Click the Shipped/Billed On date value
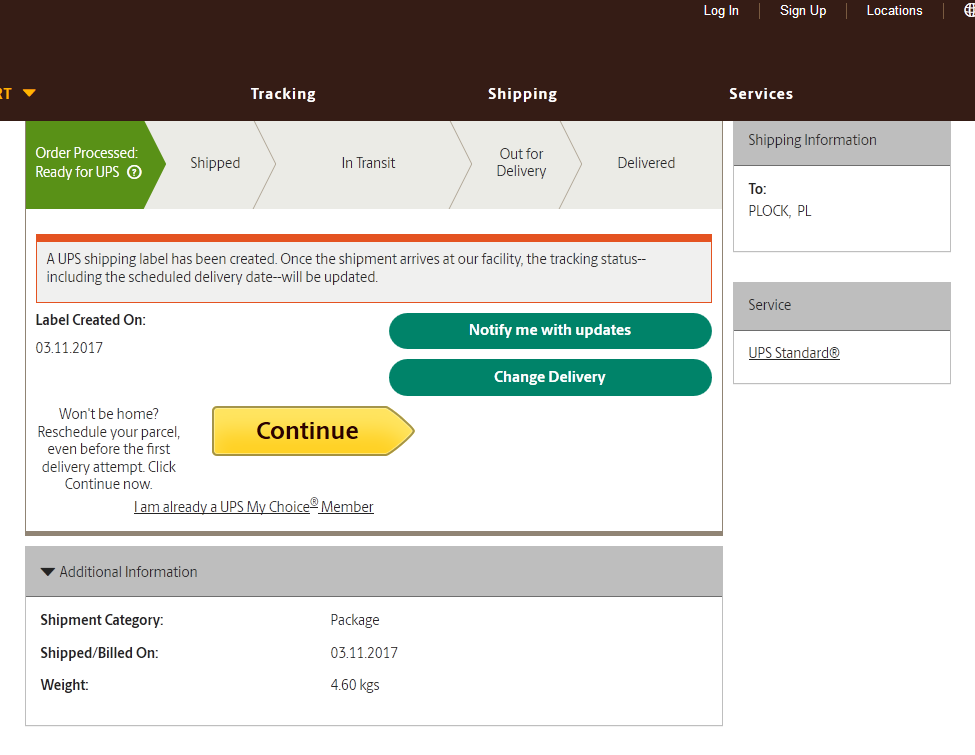Image resolution: width=975 pixels, height=755 pixels. [x=364, y=652]
